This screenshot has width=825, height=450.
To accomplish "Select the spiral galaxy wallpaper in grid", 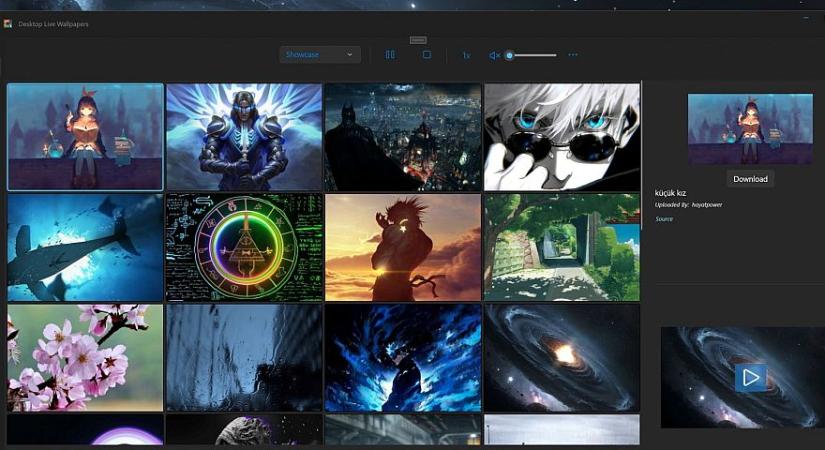I will 562,358.
